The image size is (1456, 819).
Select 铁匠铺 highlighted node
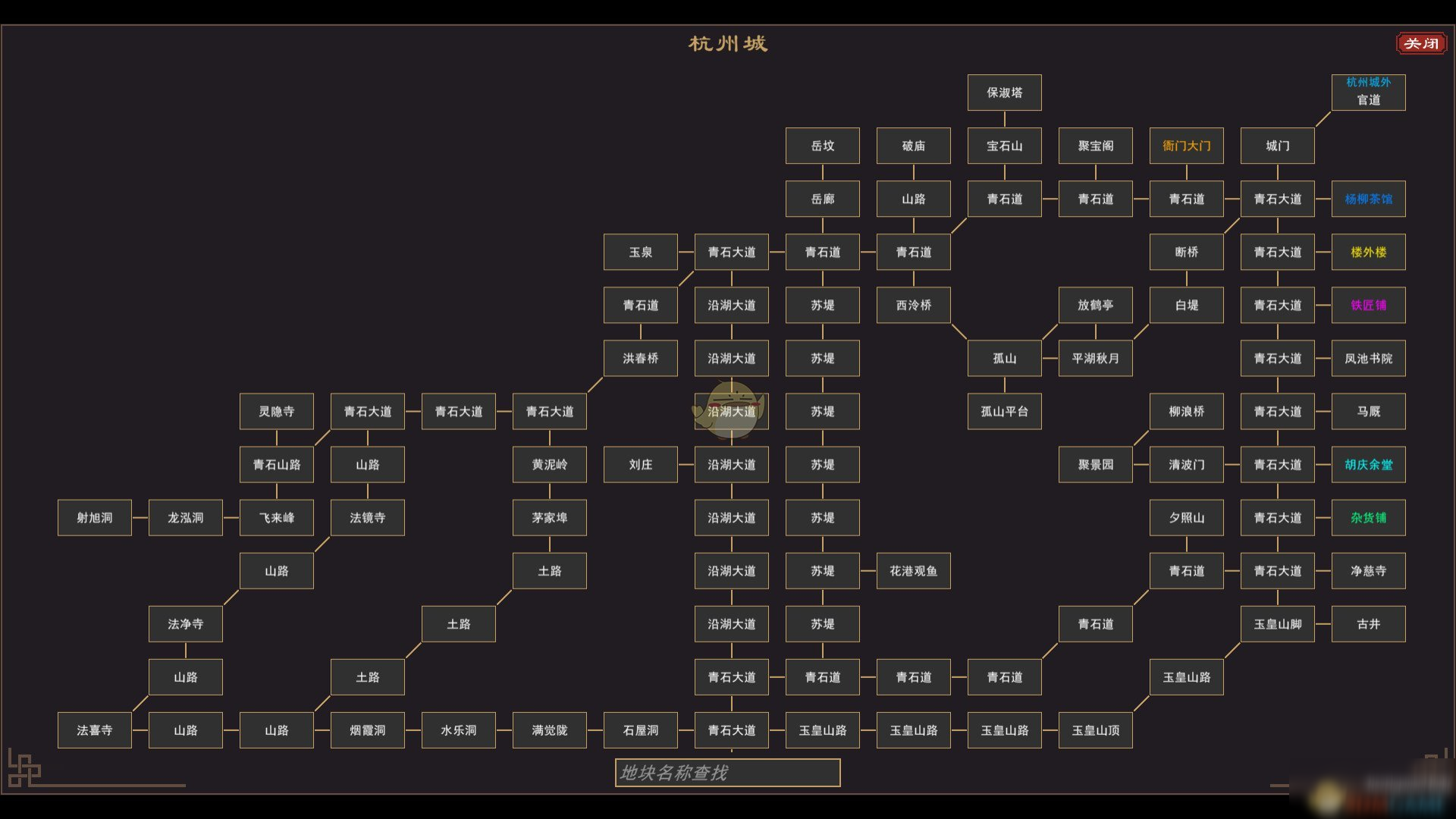[1369, 305]
